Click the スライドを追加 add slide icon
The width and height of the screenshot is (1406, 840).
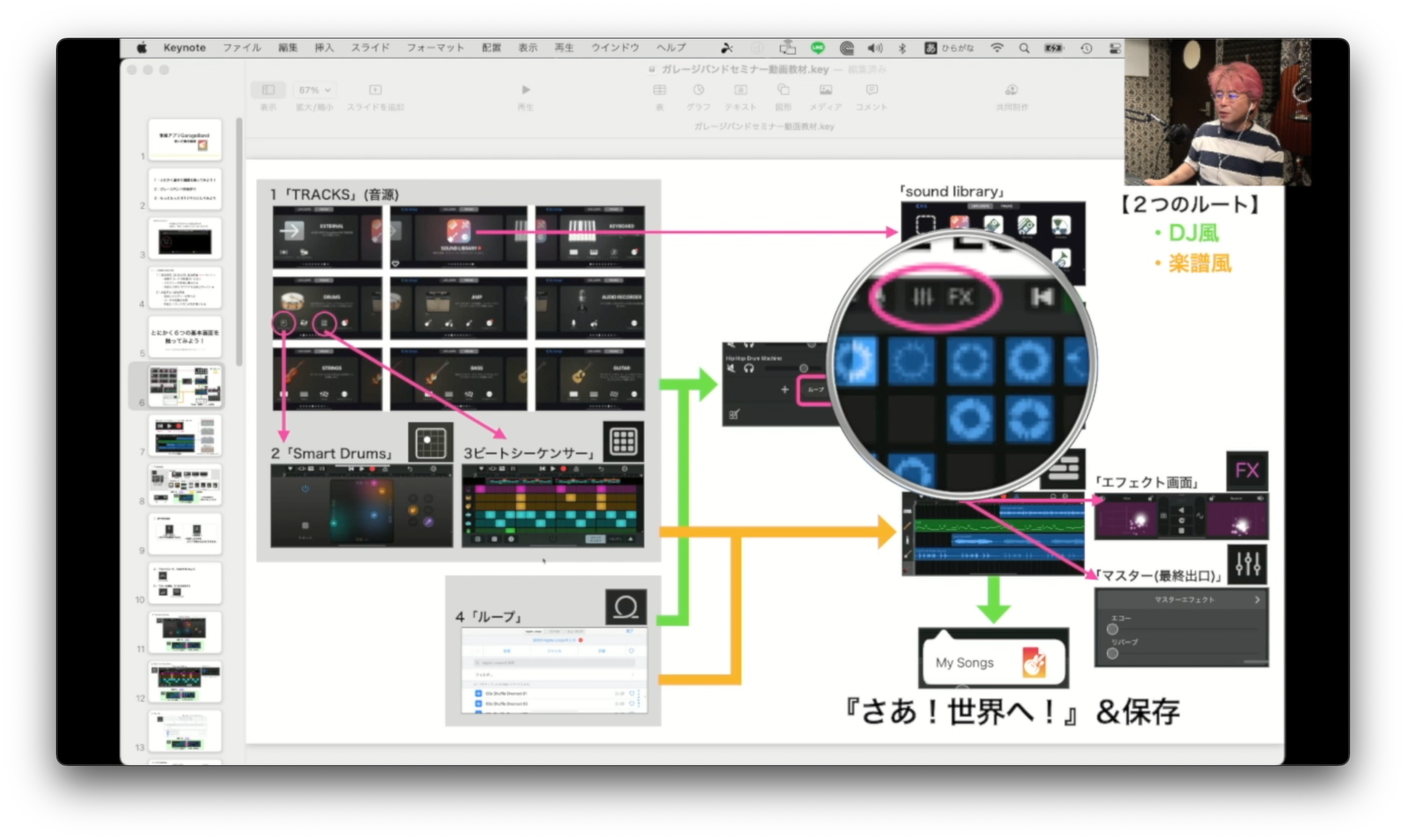pyautogui.click(x=375, y=90)
